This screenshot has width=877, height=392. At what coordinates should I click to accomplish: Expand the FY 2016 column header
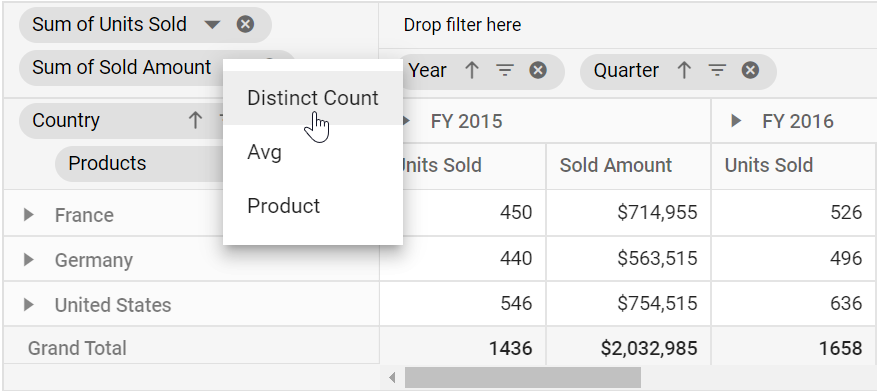[x=736, y=121]
